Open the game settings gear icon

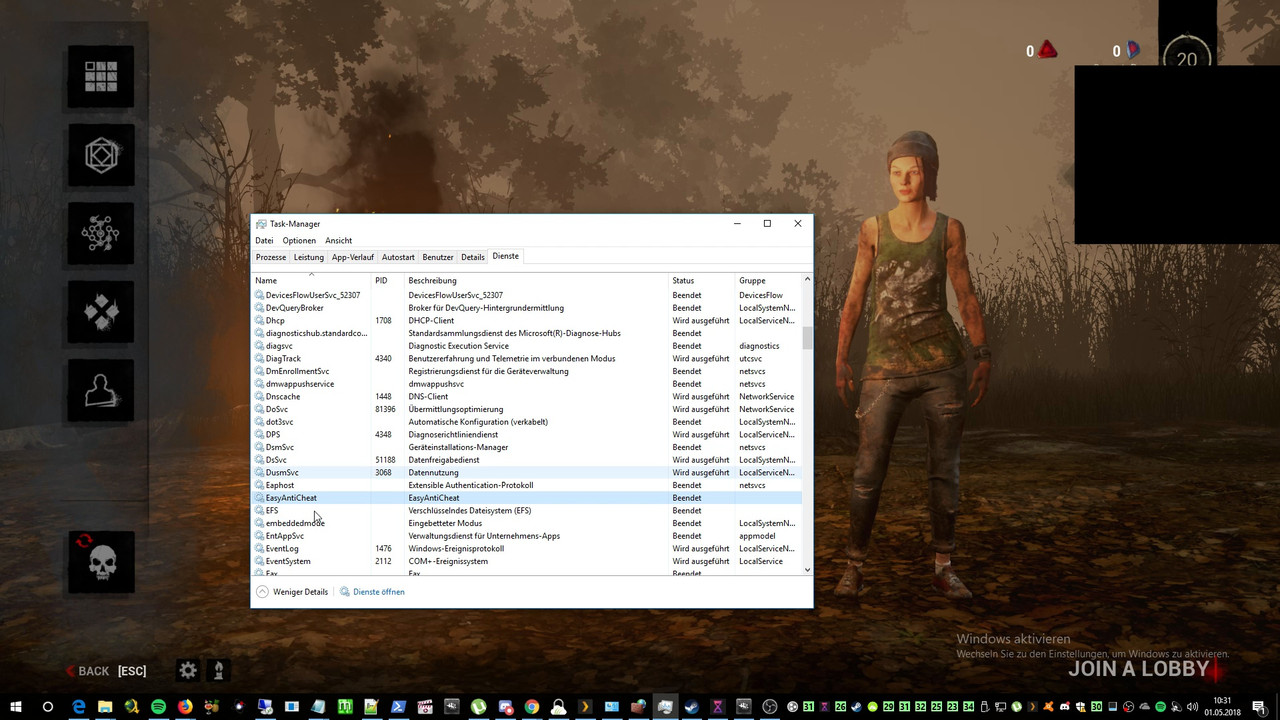(x=187, y=671)
